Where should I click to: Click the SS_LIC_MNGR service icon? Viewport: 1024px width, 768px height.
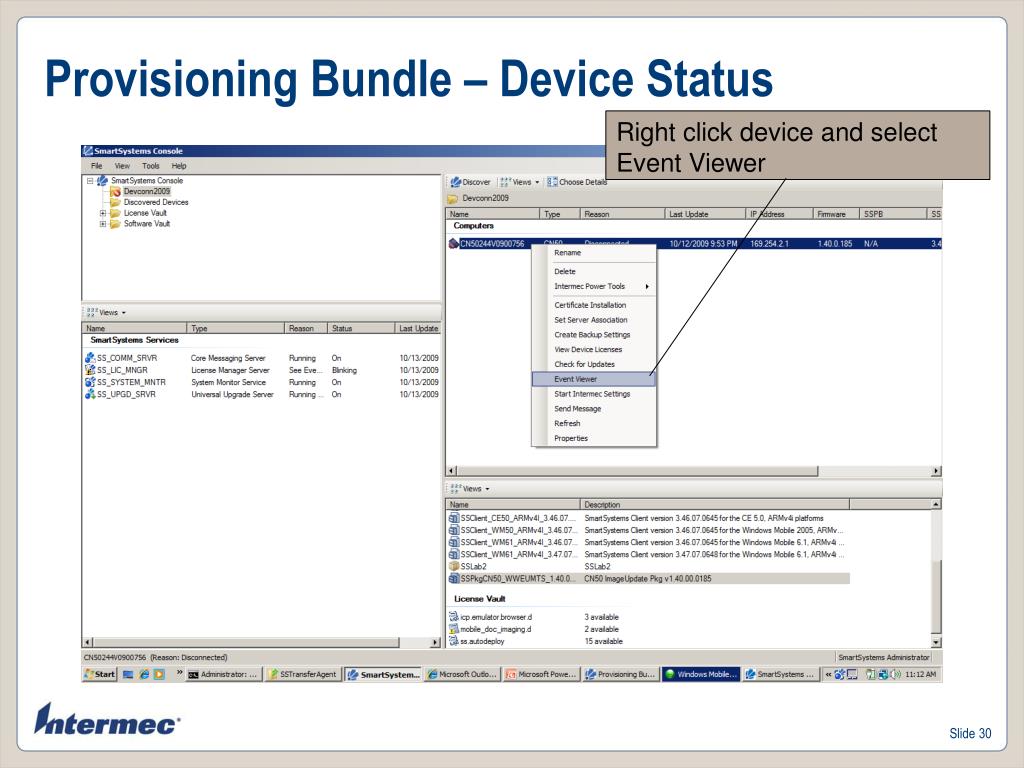pyautogui.click(x=90, y=370)
